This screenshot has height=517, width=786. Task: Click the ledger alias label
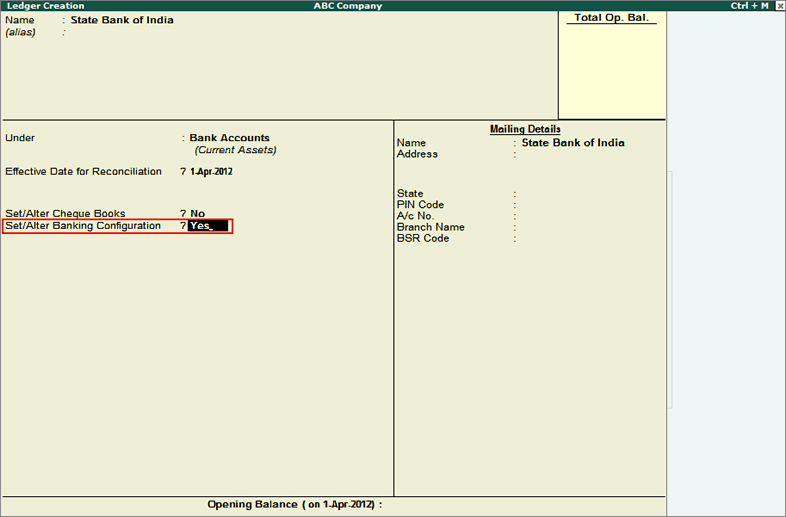point(21,32)
